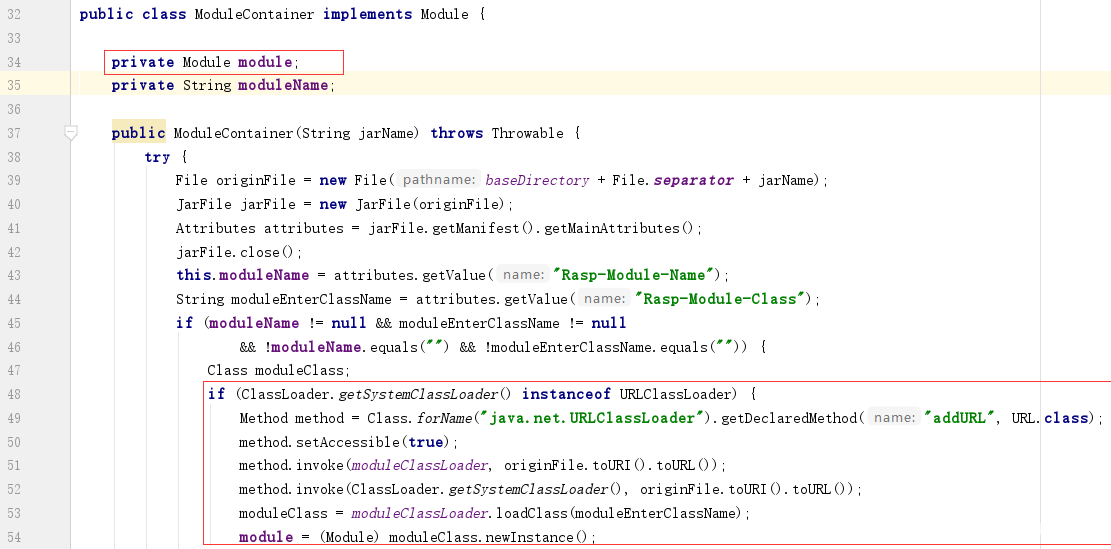Click the 'Throwable' type in constructor signature
Screen dimensions: 1111x549
point(526,133)
